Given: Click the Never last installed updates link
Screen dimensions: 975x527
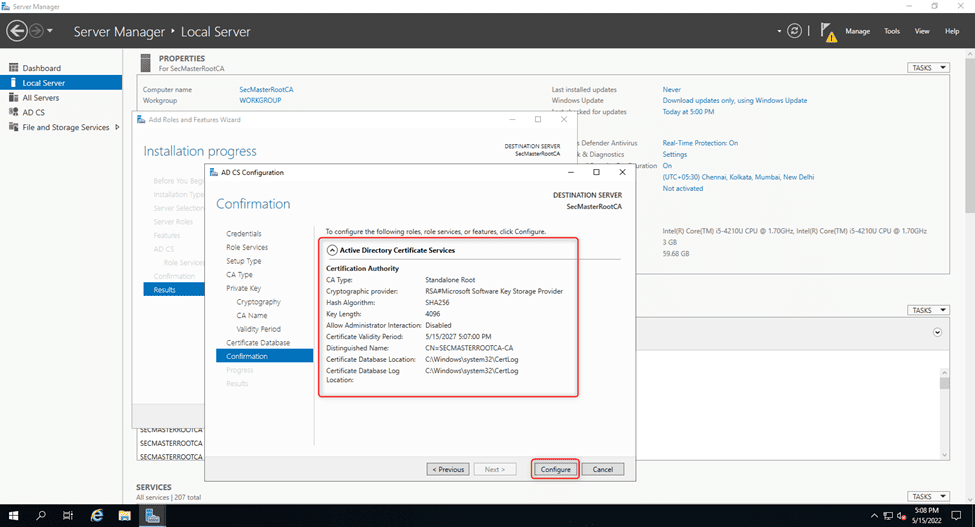Looking at the screenshot, I should click(672, 89).
